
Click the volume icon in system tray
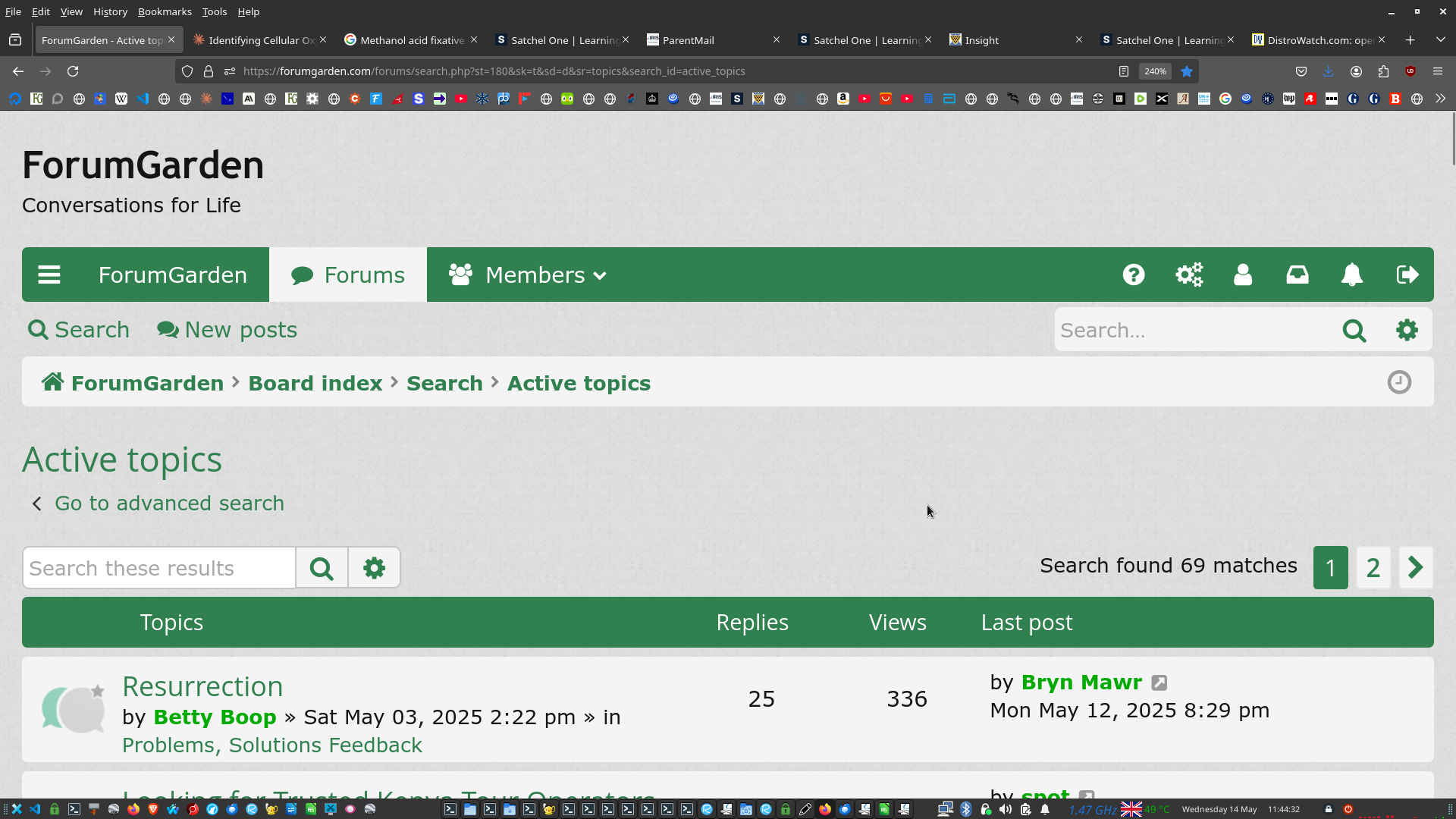[1006, 809]
